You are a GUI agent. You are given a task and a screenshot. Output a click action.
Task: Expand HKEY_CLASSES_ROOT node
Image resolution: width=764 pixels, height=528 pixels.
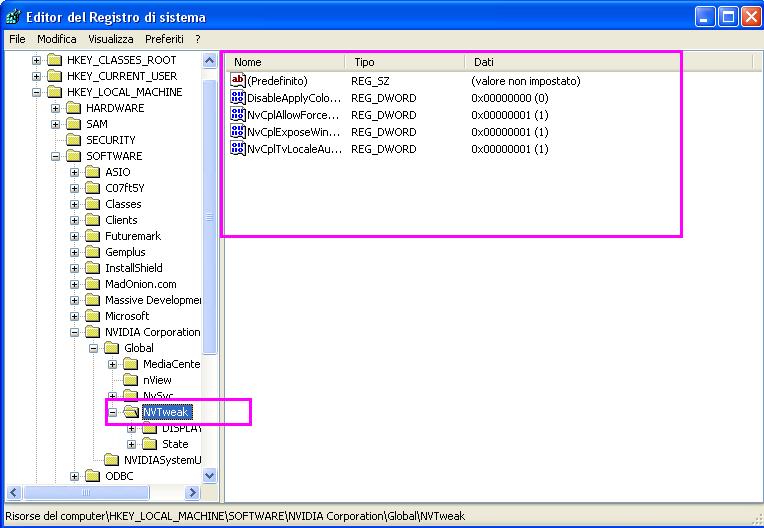tap(37, 60)
